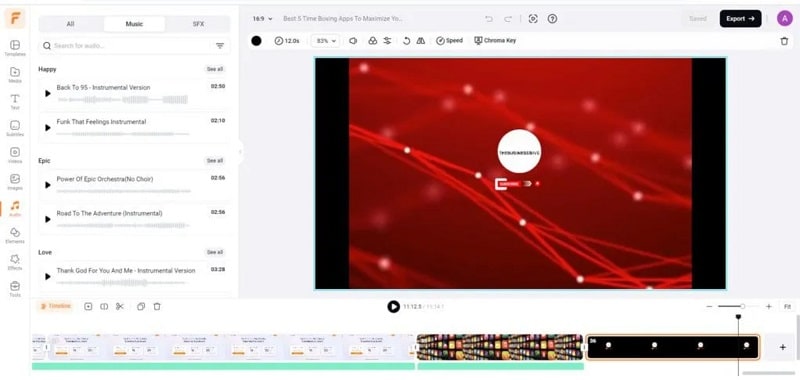
Task: Open the 83% zoom dropdown
Action: [x=326, y=41]
